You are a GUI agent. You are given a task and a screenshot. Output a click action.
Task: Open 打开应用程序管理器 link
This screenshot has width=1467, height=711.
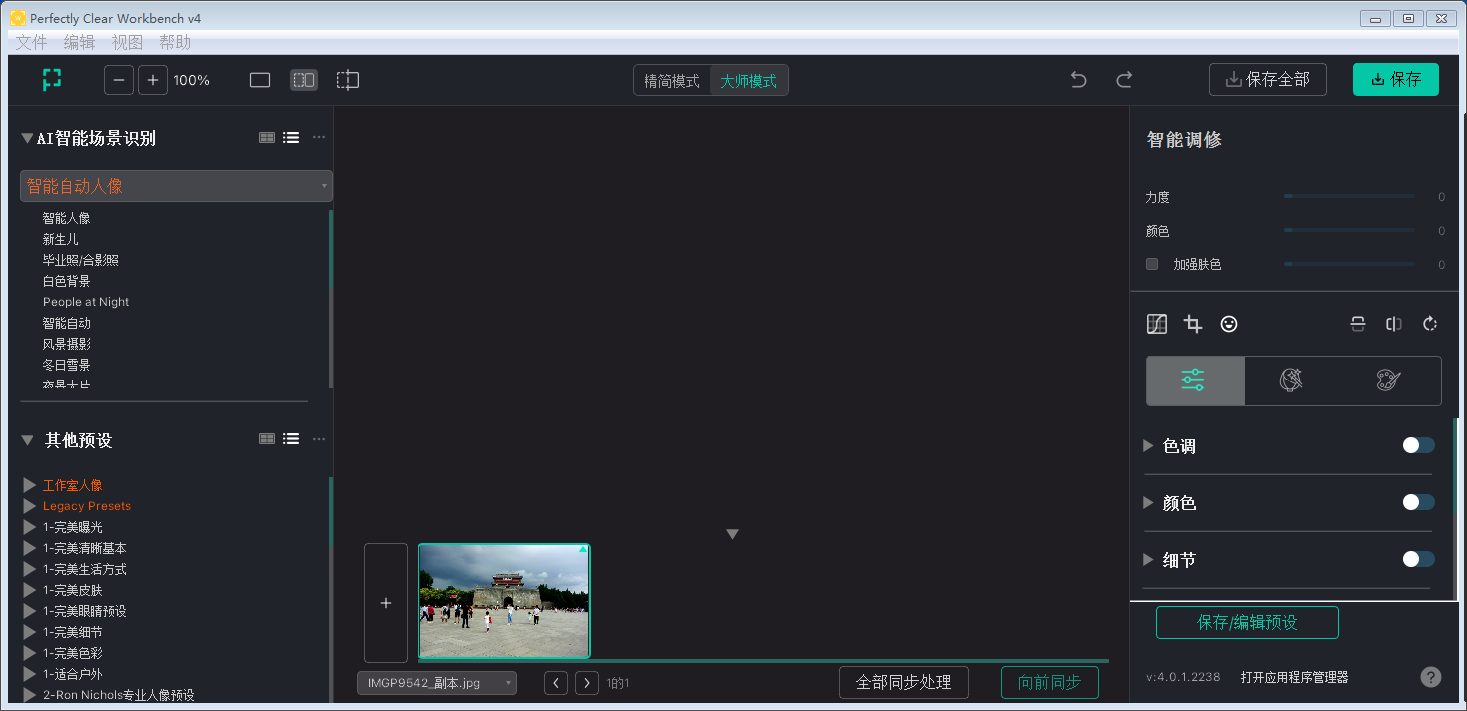pos(1294,677)
